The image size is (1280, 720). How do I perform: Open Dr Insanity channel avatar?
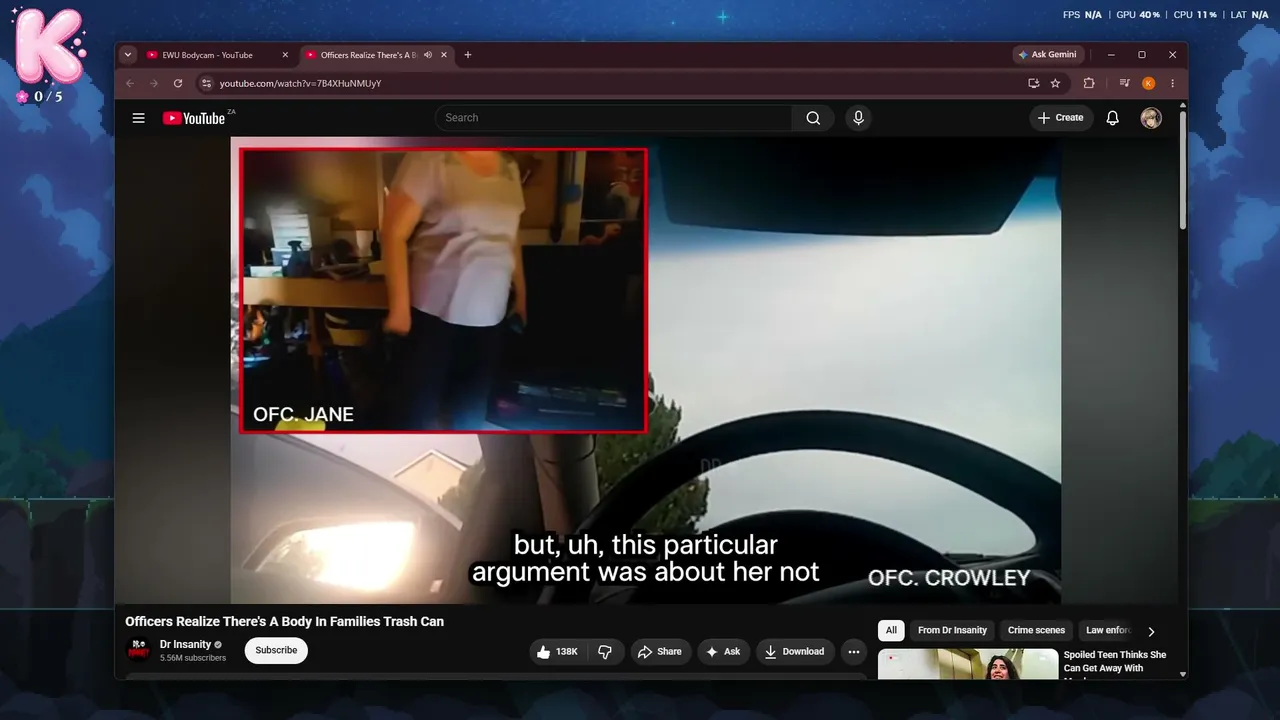click(x=138, y=650)
